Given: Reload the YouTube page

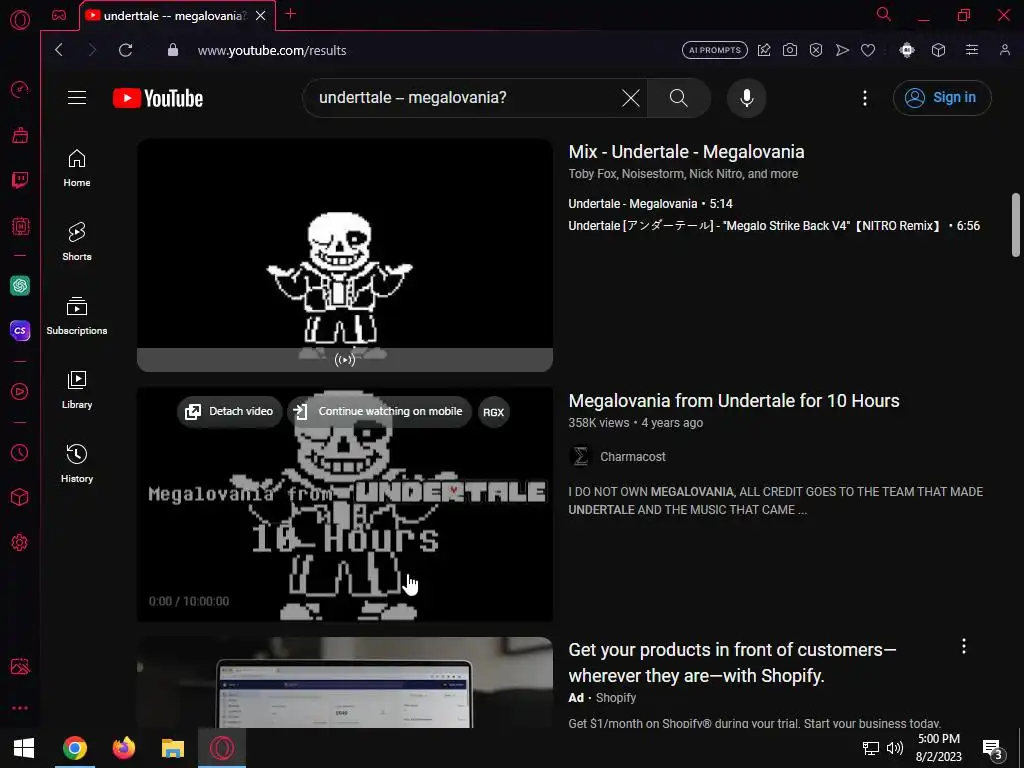Looking at the screenshot, I should click(125, 50).
